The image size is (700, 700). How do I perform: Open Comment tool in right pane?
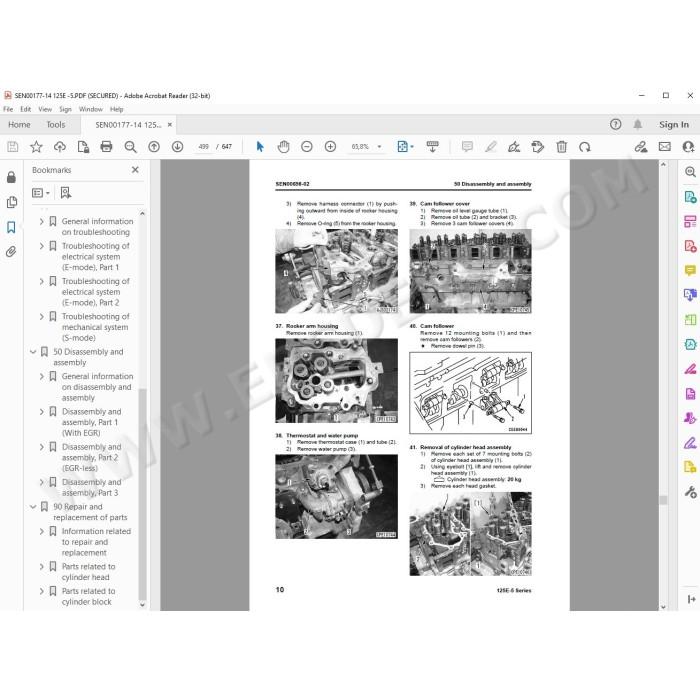[x=690, y=271]
